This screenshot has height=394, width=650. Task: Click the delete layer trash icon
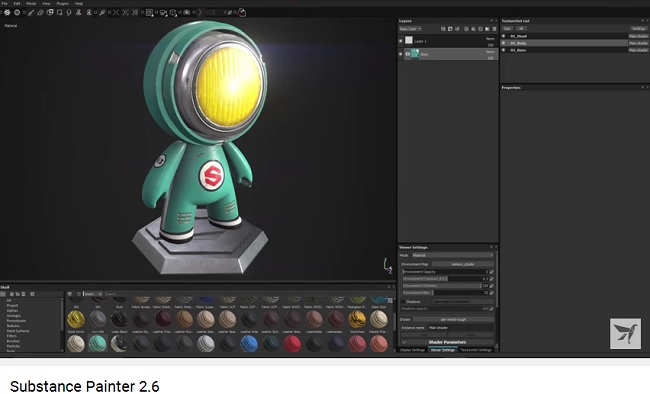494,29
